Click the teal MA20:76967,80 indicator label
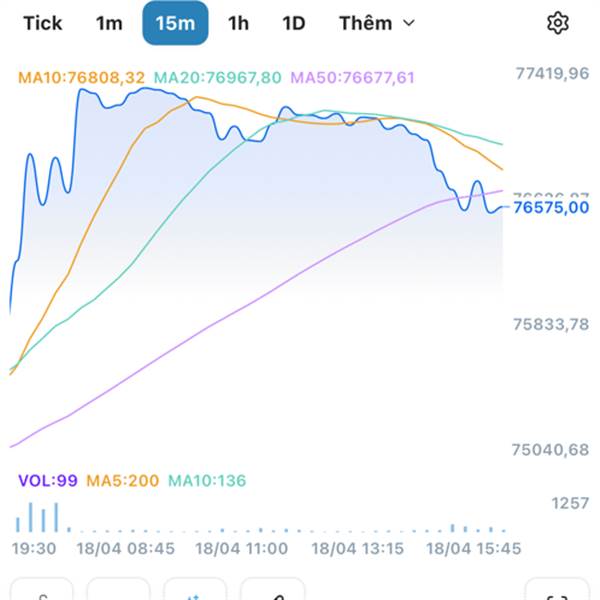 [x=218, y=77]
